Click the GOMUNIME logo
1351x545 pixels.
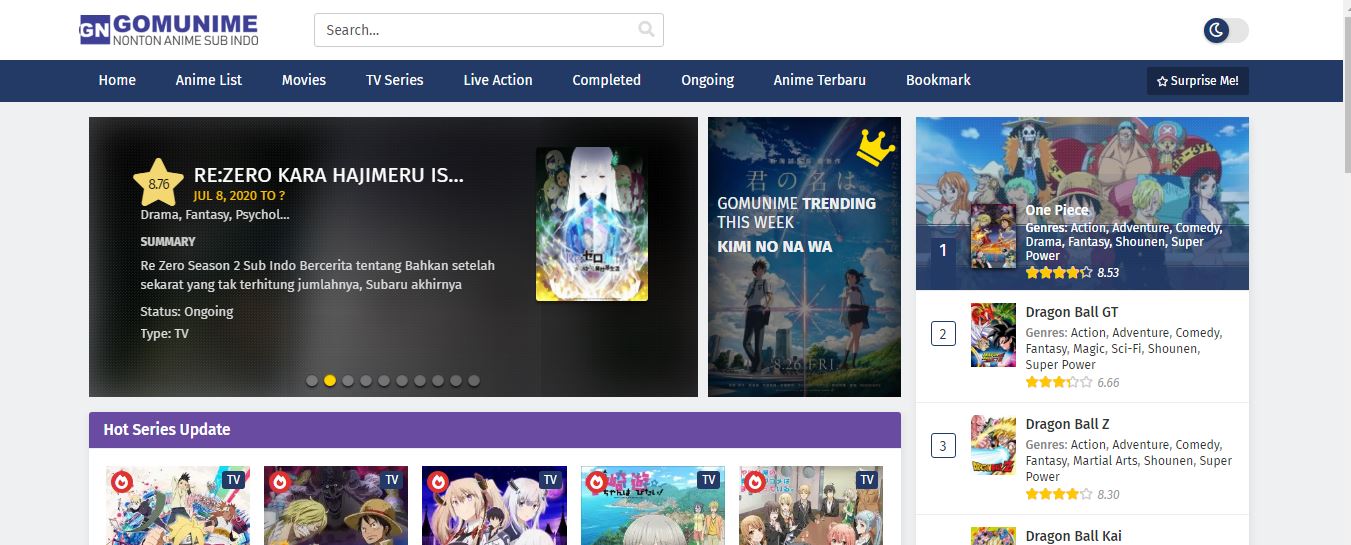coord(169,30)
